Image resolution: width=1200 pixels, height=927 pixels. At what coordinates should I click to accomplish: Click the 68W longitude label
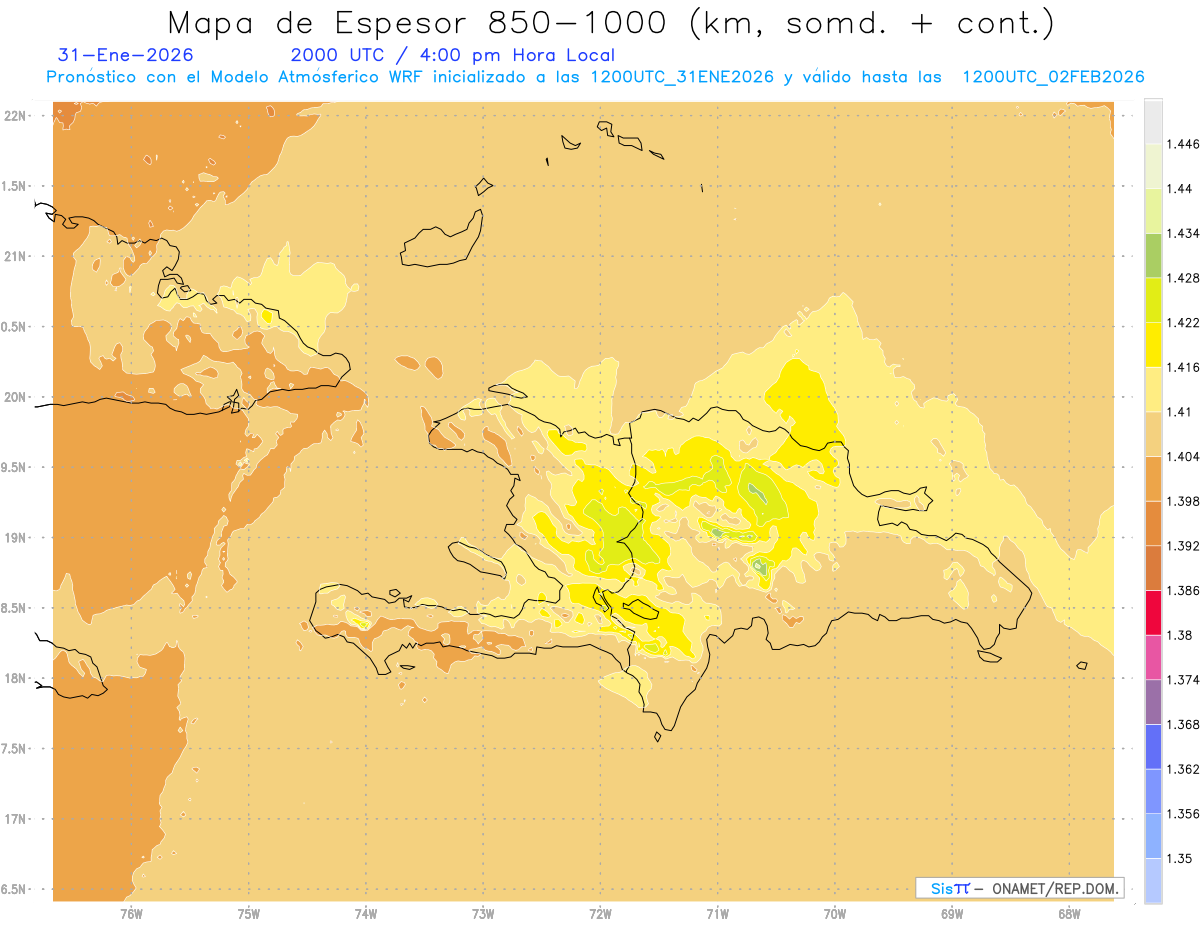(1069, 913)
